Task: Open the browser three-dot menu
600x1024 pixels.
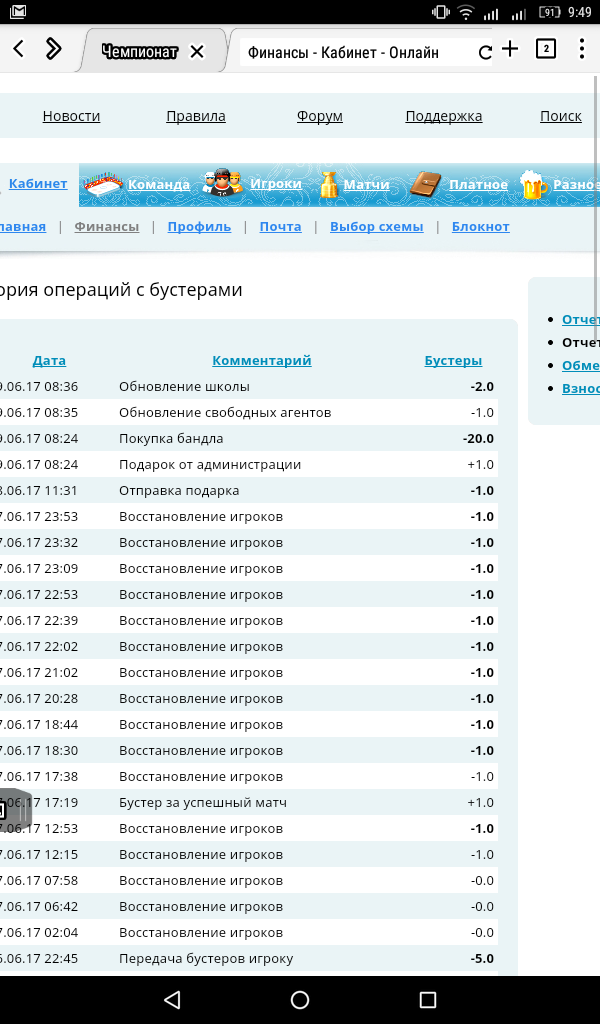Action: pyautogui.click(x=582, y=49)
